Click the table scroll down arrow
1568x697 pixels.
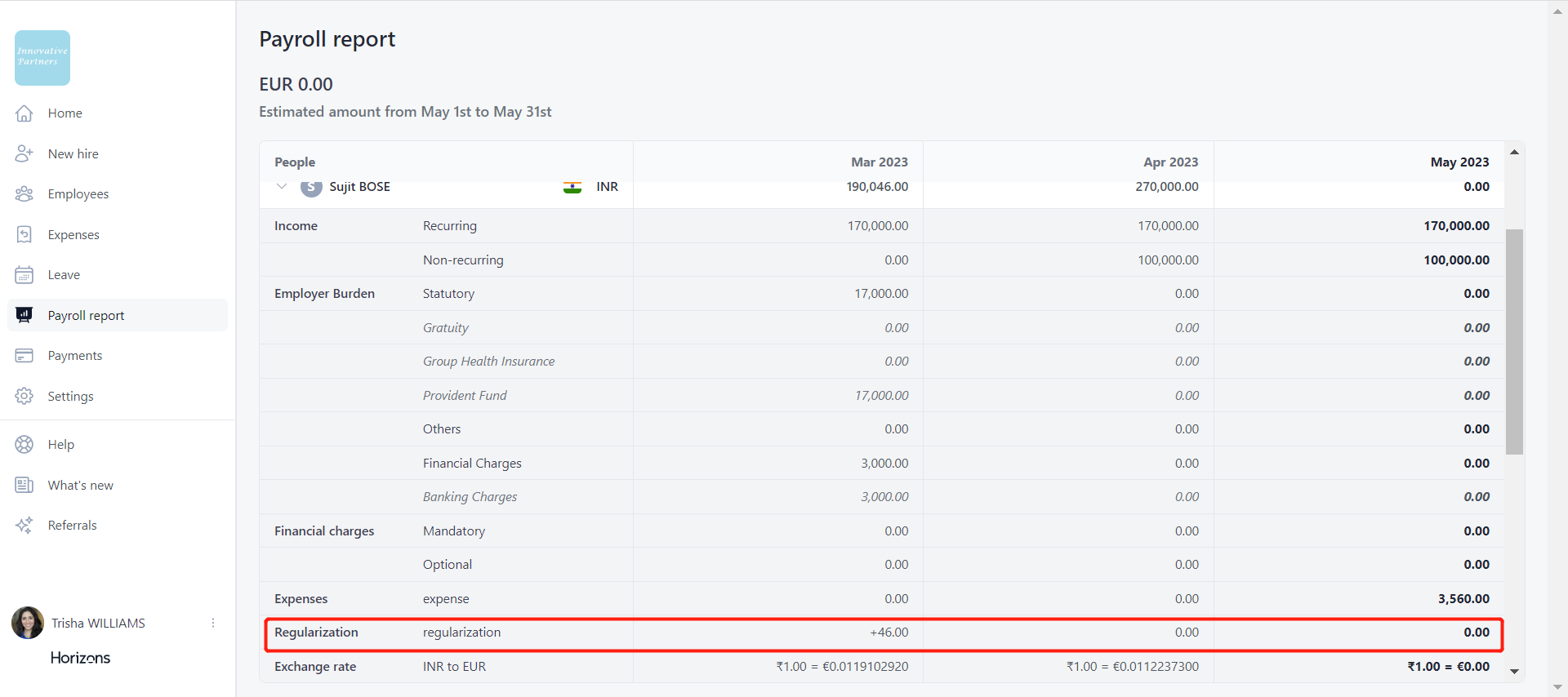[1514, 672]
